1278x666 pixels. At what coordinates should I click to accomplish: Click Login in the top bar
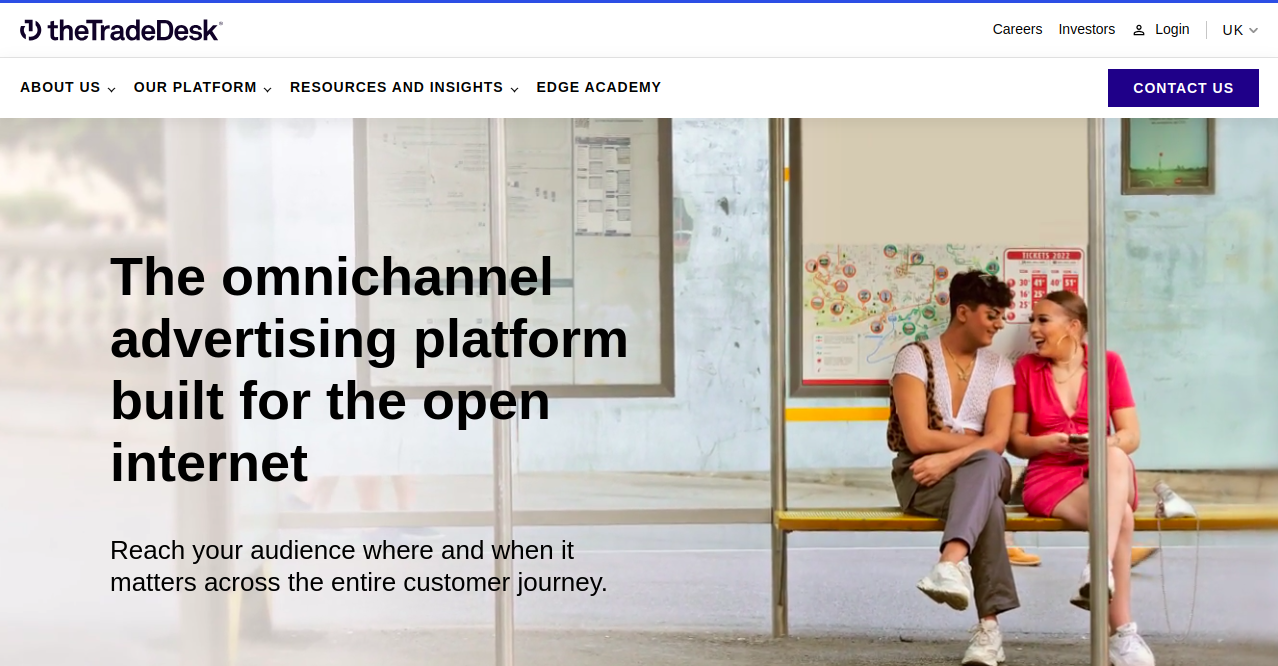point(1171,29)
